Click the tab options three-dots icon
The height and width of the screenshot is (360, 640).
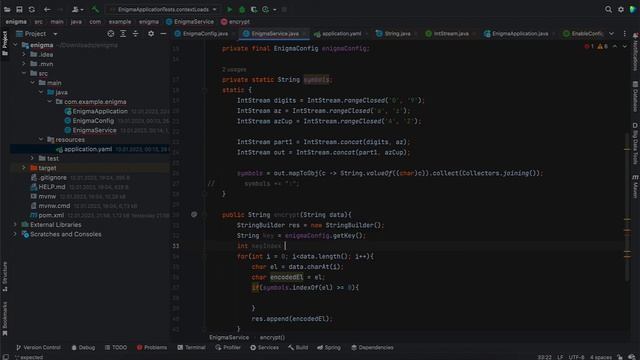624,34
